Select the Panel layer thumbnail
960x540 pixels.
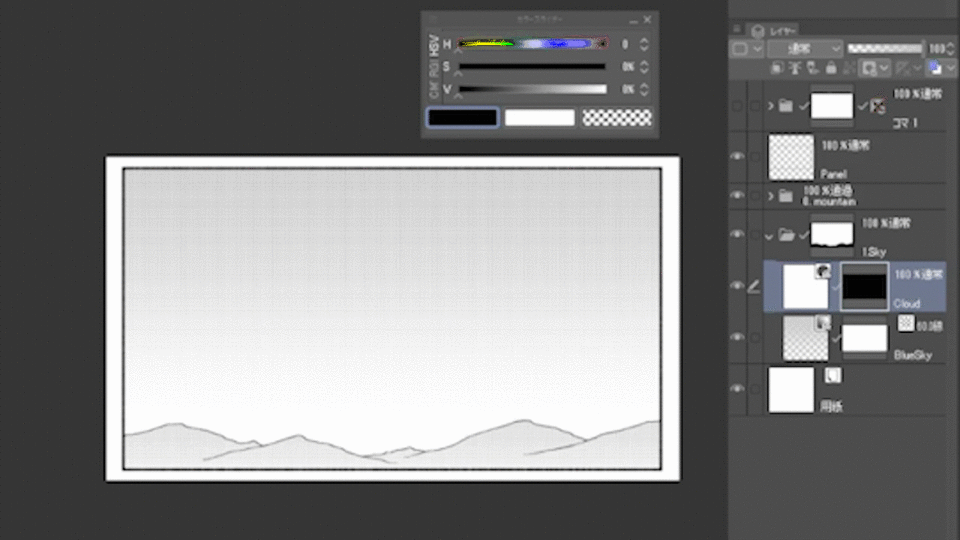coord(790,157)
